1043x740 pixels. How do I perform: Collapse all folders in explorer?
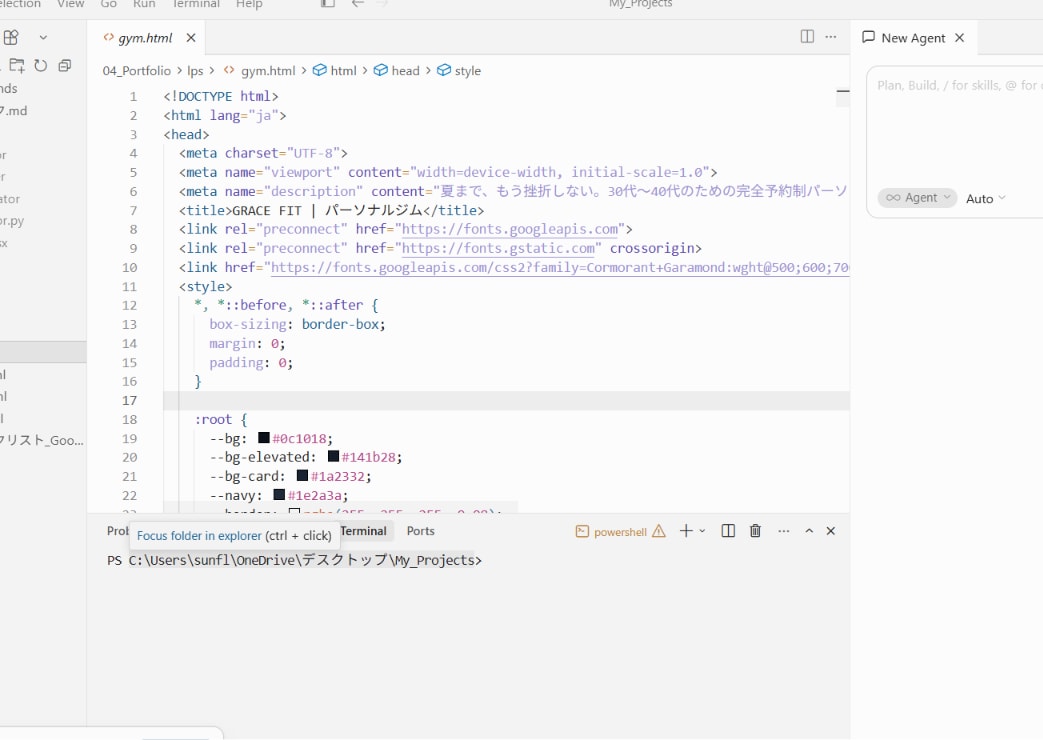click(x=65, y=65)
